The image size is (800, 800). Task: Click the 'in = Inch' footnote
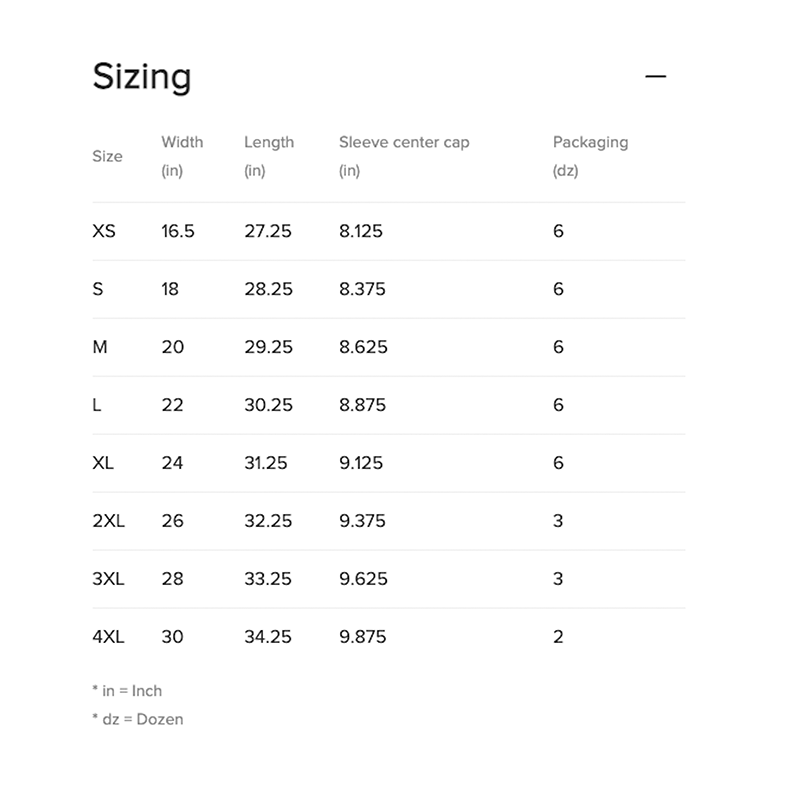tap(127, 691)
